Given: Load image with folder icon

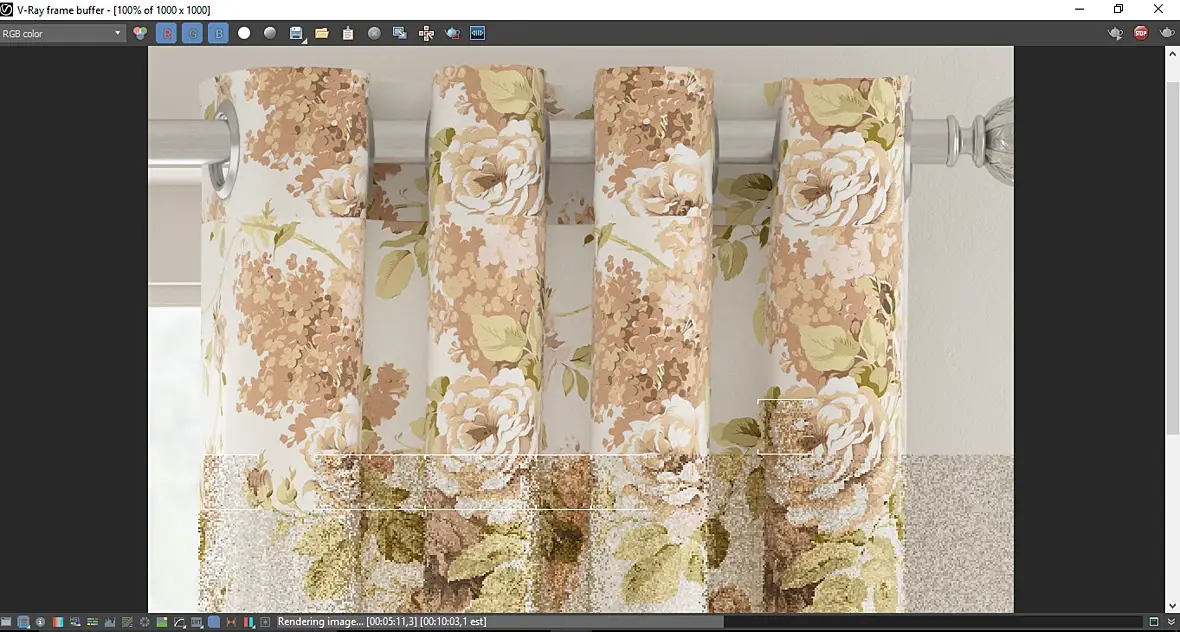Looking at the screenshot, I should click(x=322, y=33).
